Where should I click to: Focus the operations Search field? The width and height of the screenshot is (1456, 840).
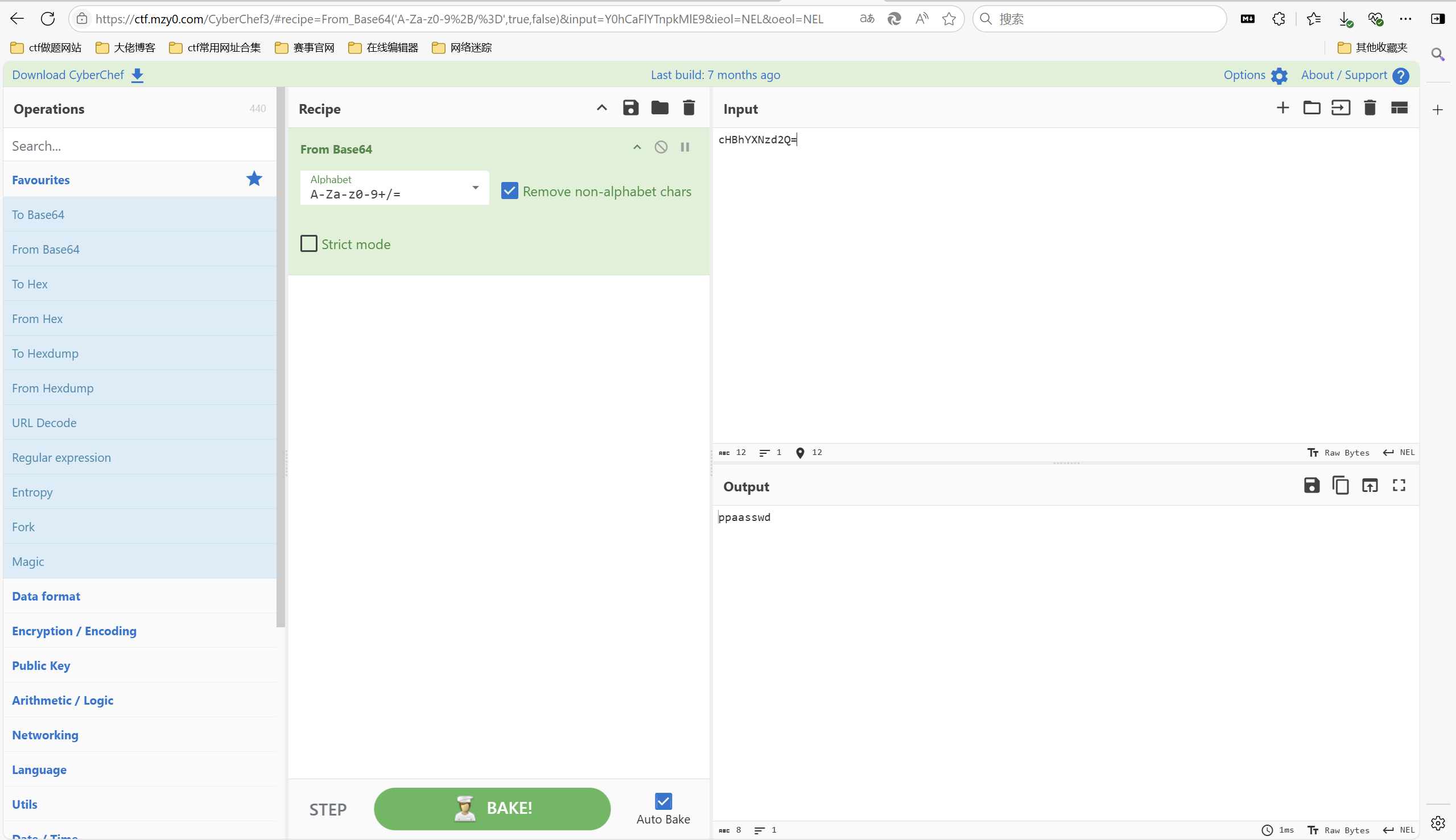pyautogui.click(x=140, y=146)
